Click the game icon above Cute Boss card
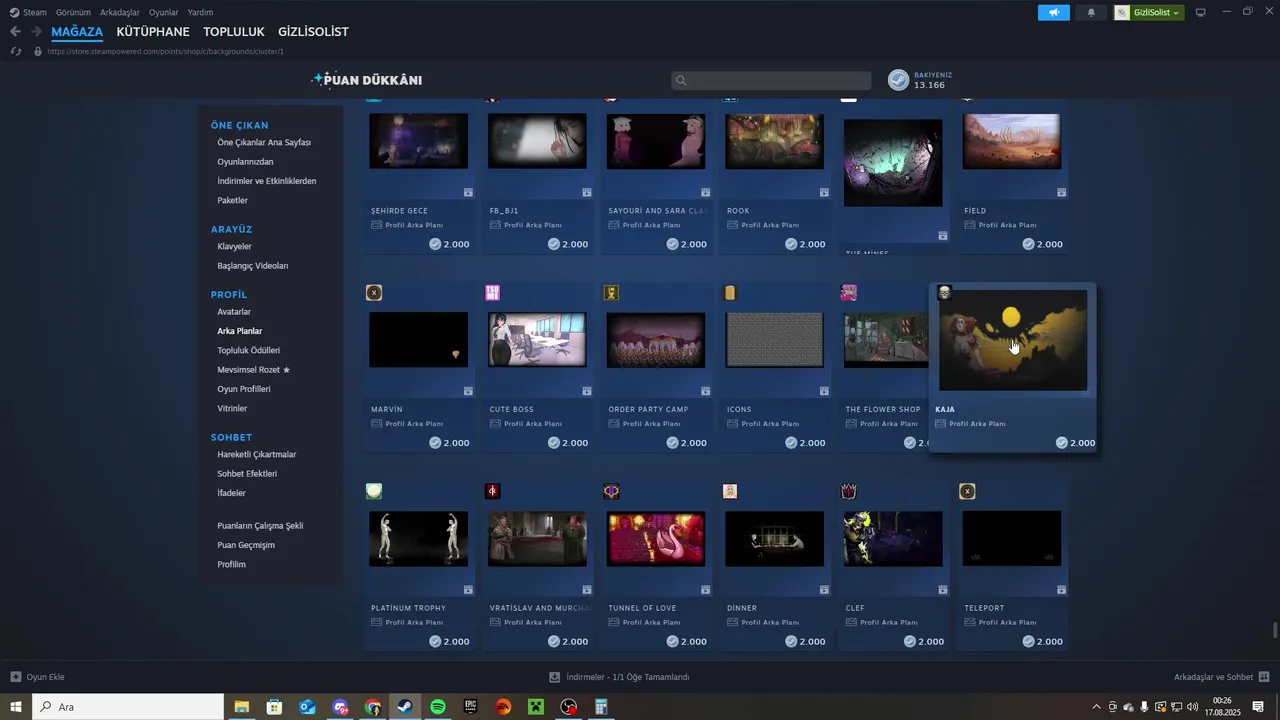This screenshot has width=1280, height=720. click(493, 293)
